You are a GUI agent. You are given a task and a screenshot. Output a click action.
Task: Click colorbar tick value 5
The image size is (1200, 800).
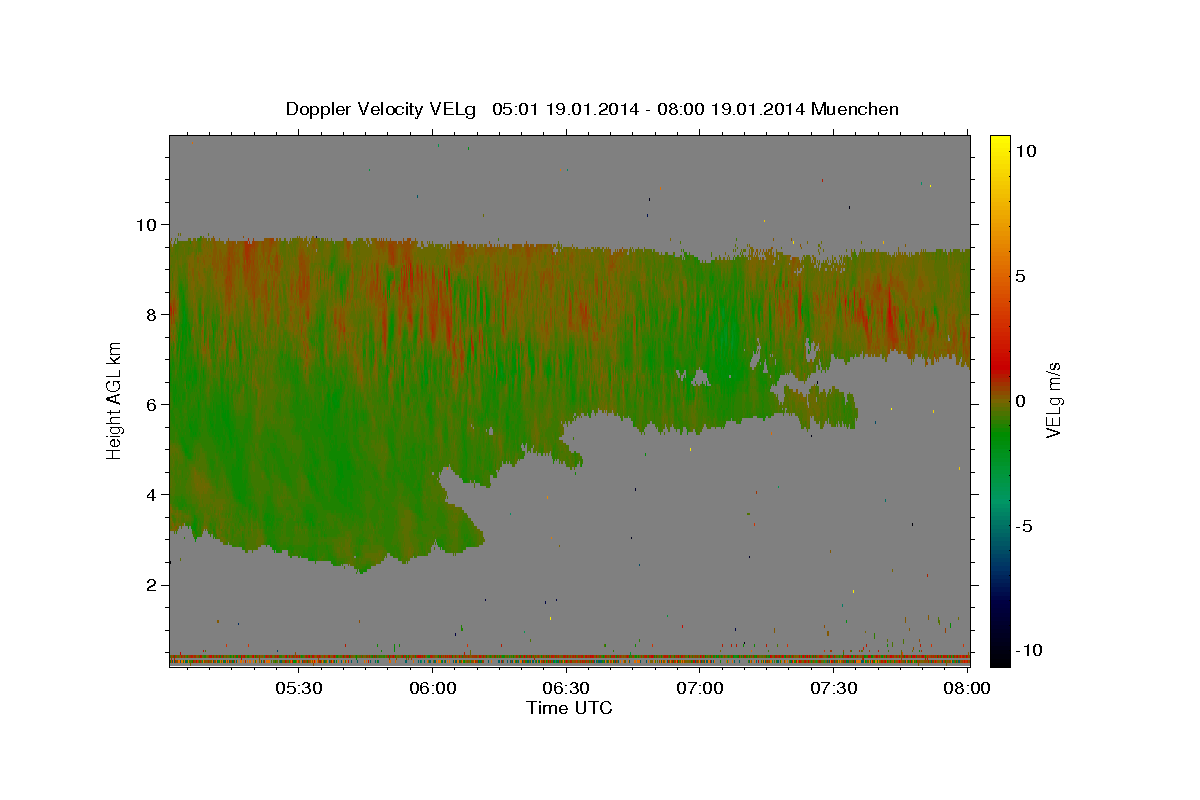point(1020,276)
